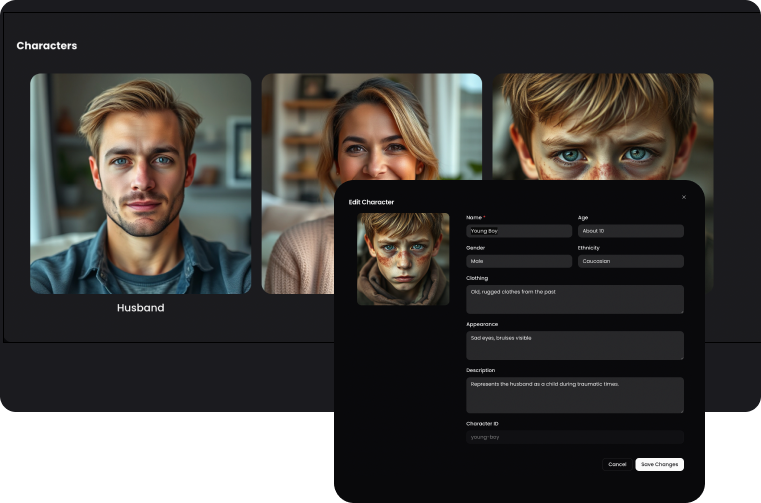Click the Character ID field young-boy
The image size is (761, 503).
tap(574, 437)
